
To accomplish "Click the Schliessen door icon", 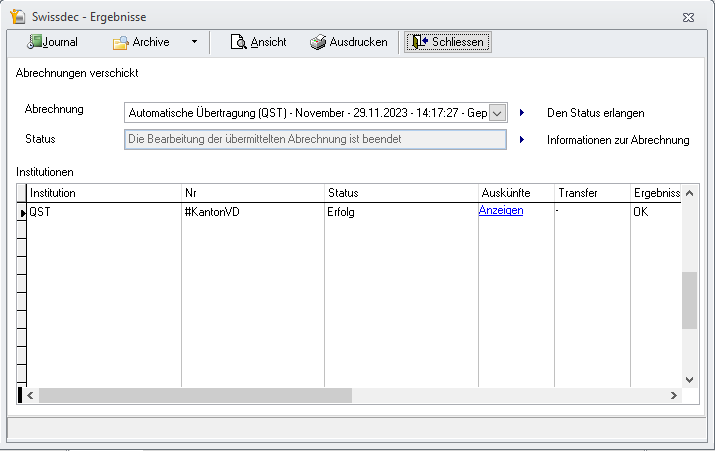I will 419,42.
